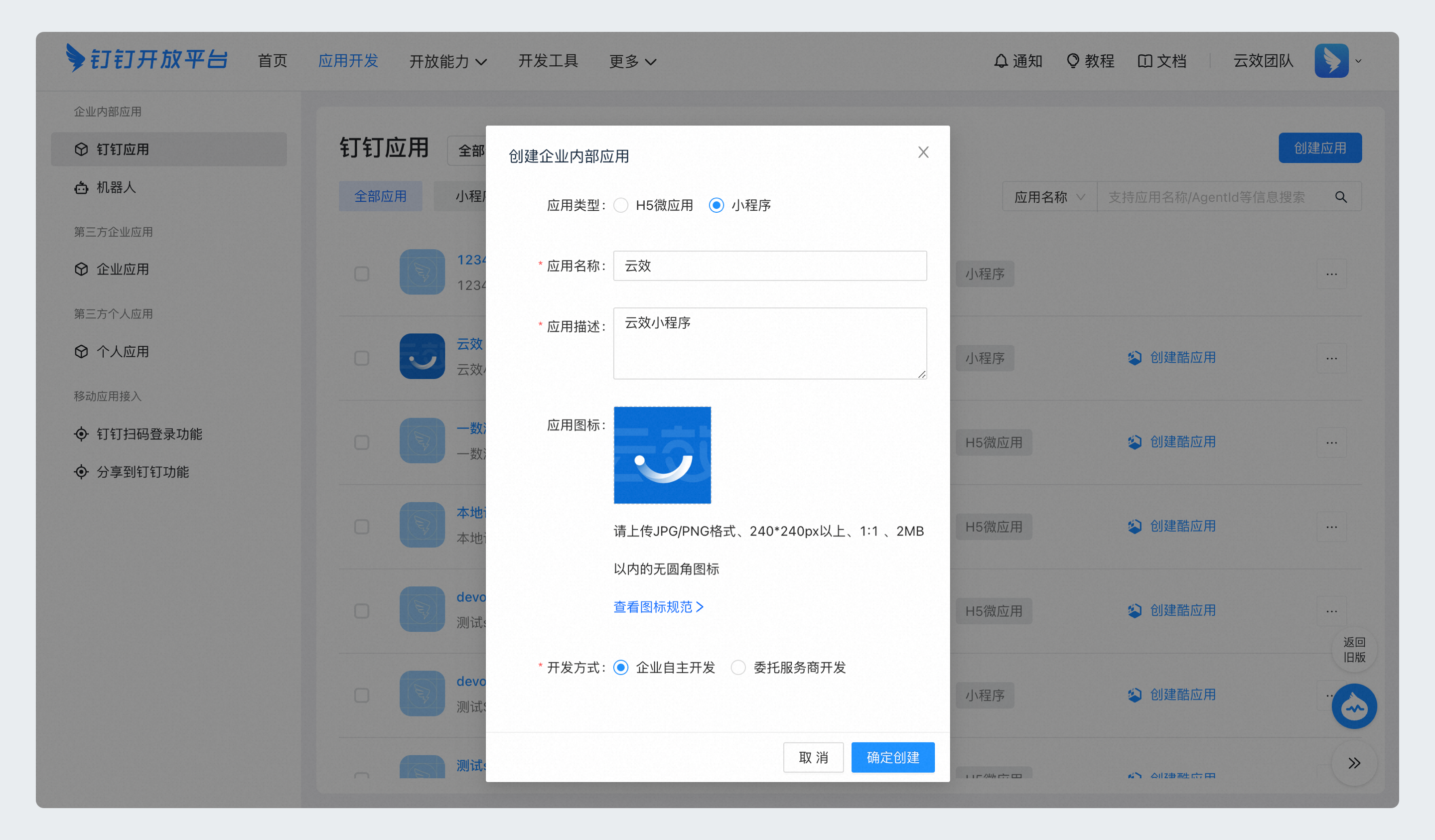
Task: Expand the account avatar dropdown arrow
Action: pos(1358,61)
